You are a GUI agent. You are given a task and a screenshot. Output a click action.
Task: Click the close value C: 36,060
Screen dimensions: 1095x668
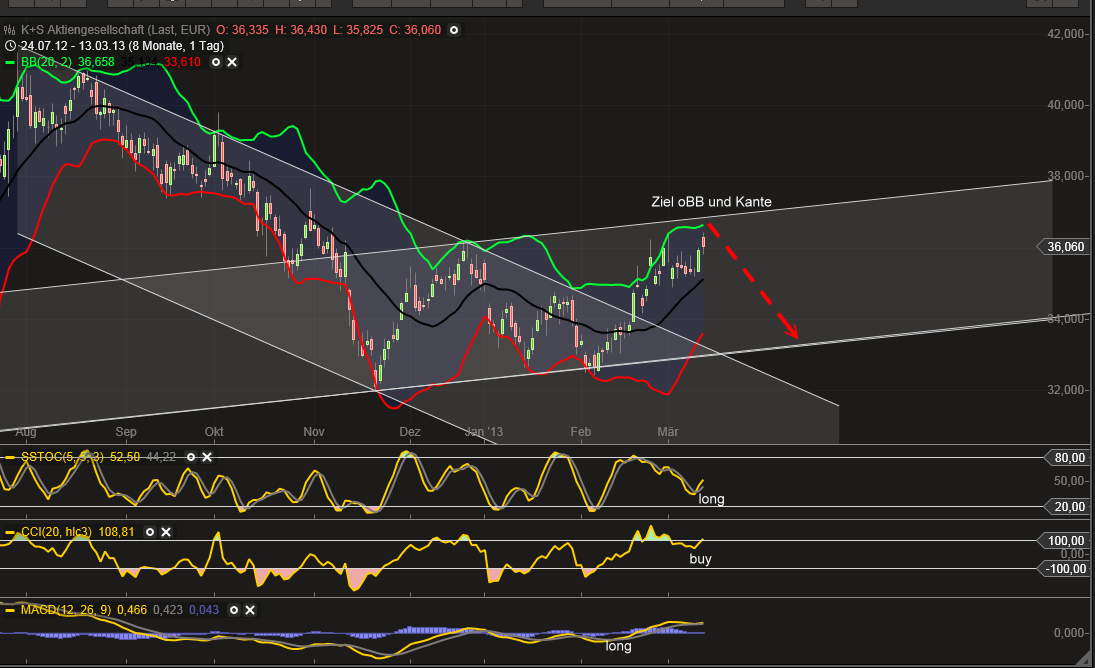(x=415, y=30)
